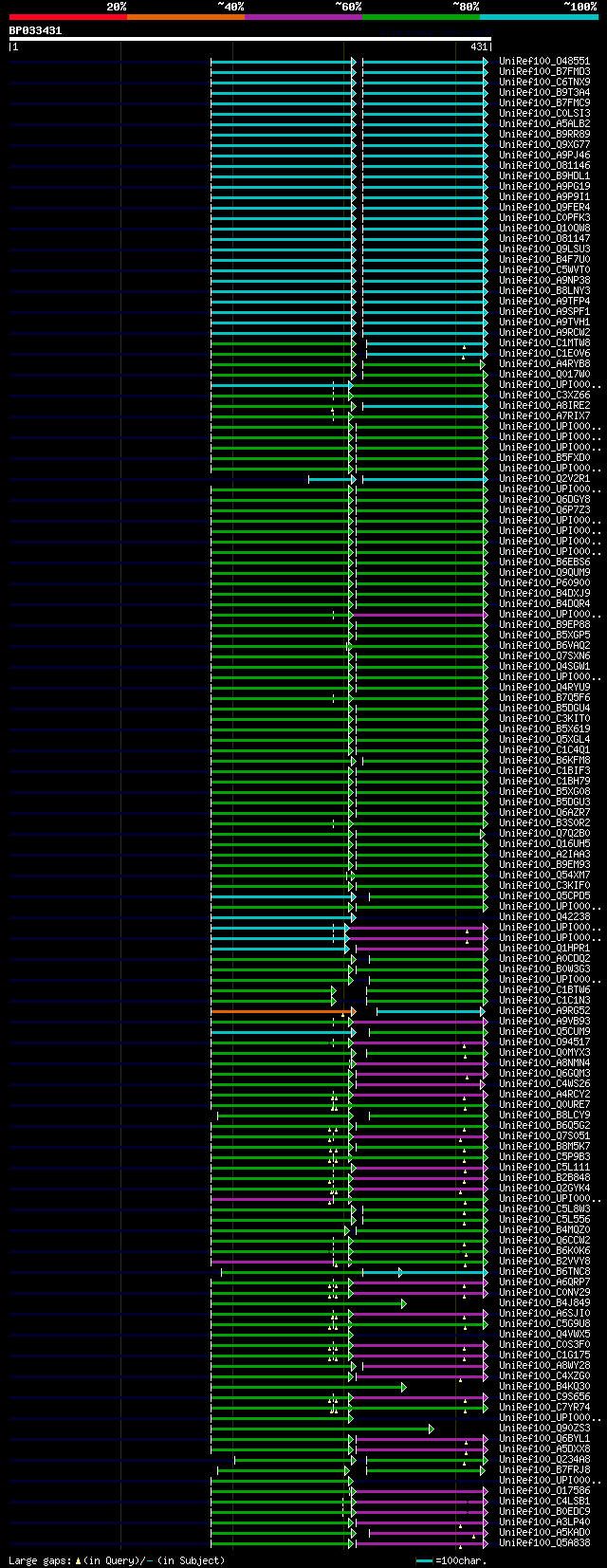Select hit label UniRef100_B4DQR4
This screenshot has height=1568, width=607.
click(544, 604)
